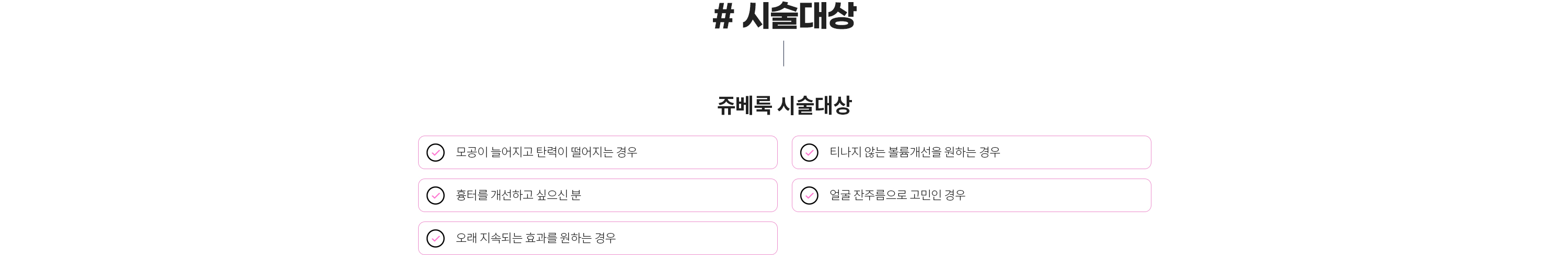The width and height of the screenshot is (1568, 255).
Task: Select the check mark beside 오래 지속되는 효과
Action: pyautogui.click(x=435, y=238)
